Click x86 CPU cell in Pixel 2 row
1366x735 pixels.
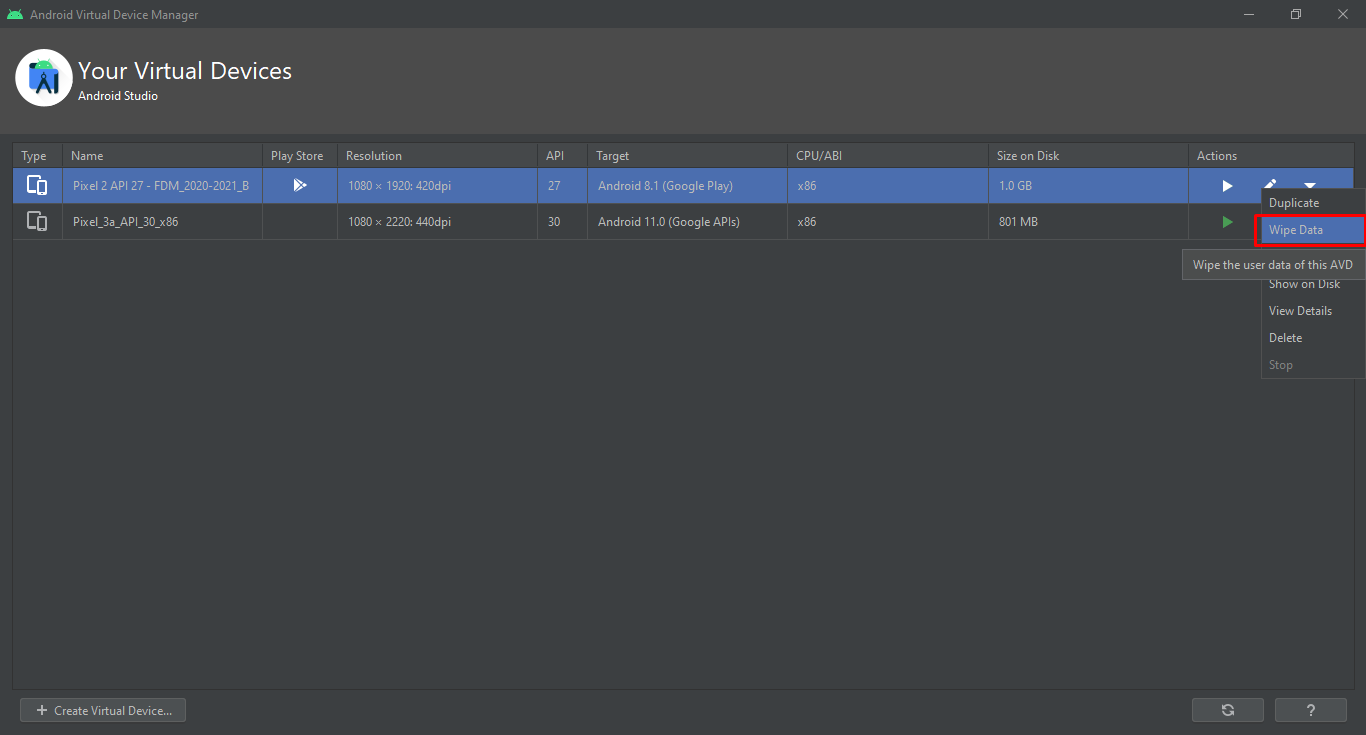point(888,186)
